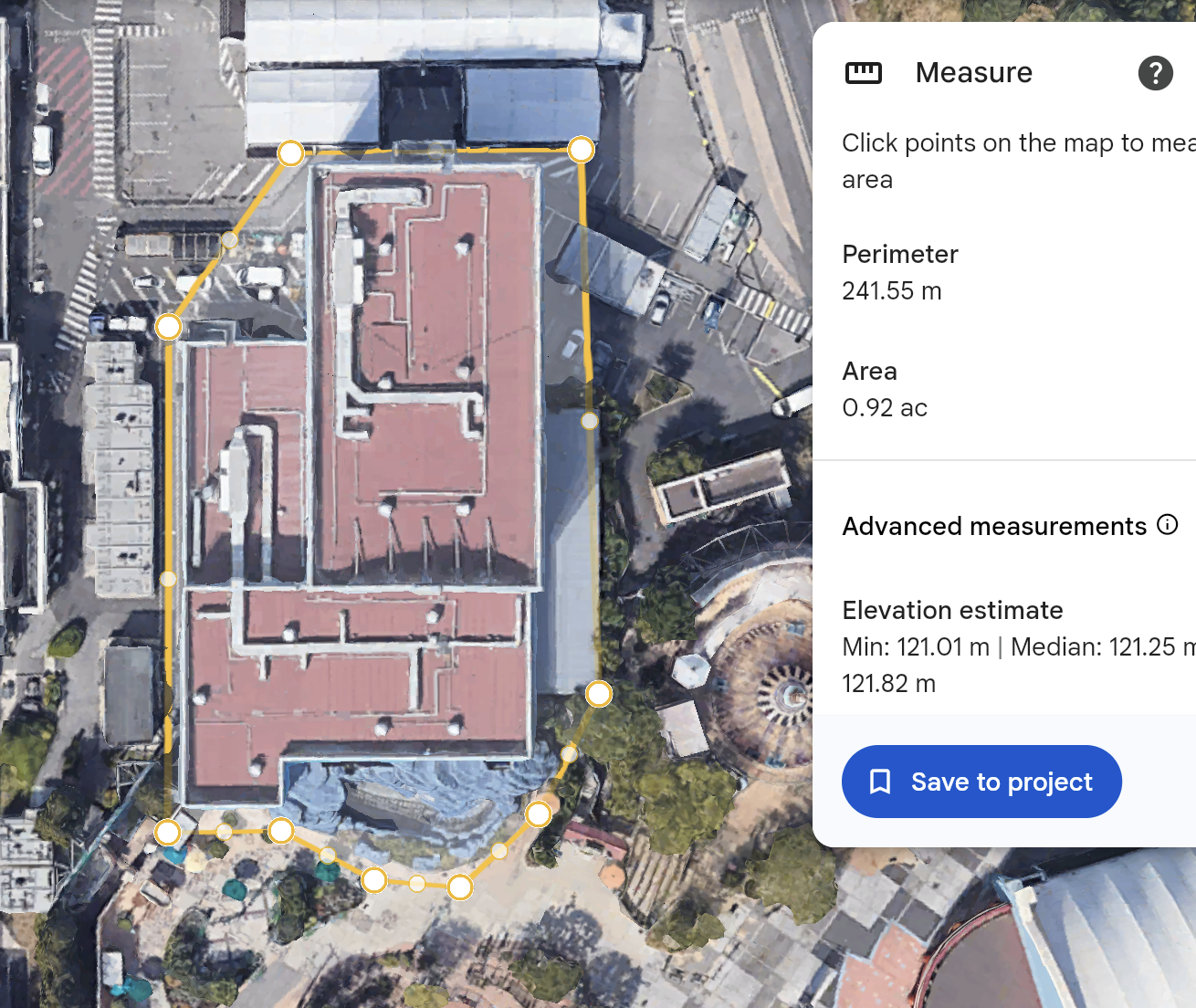The image size is (1196, 1008).
Task: Select vertex immediately left of bottom-most vertex
Action: click(x=374, y=880)
